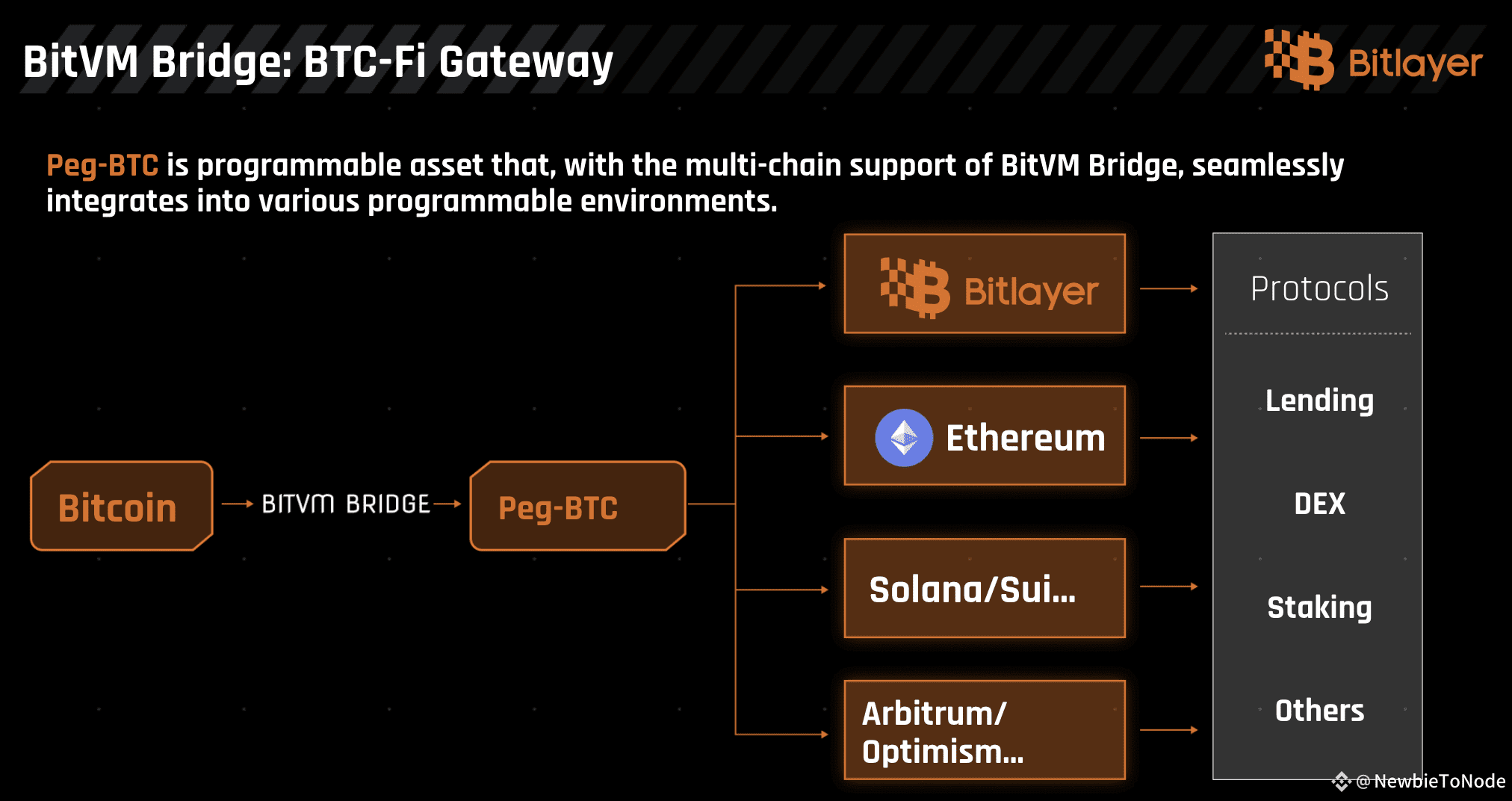Select Others in Protocols panel
The width and height of the screenshot is (1512, 801).
(1319, 711)
